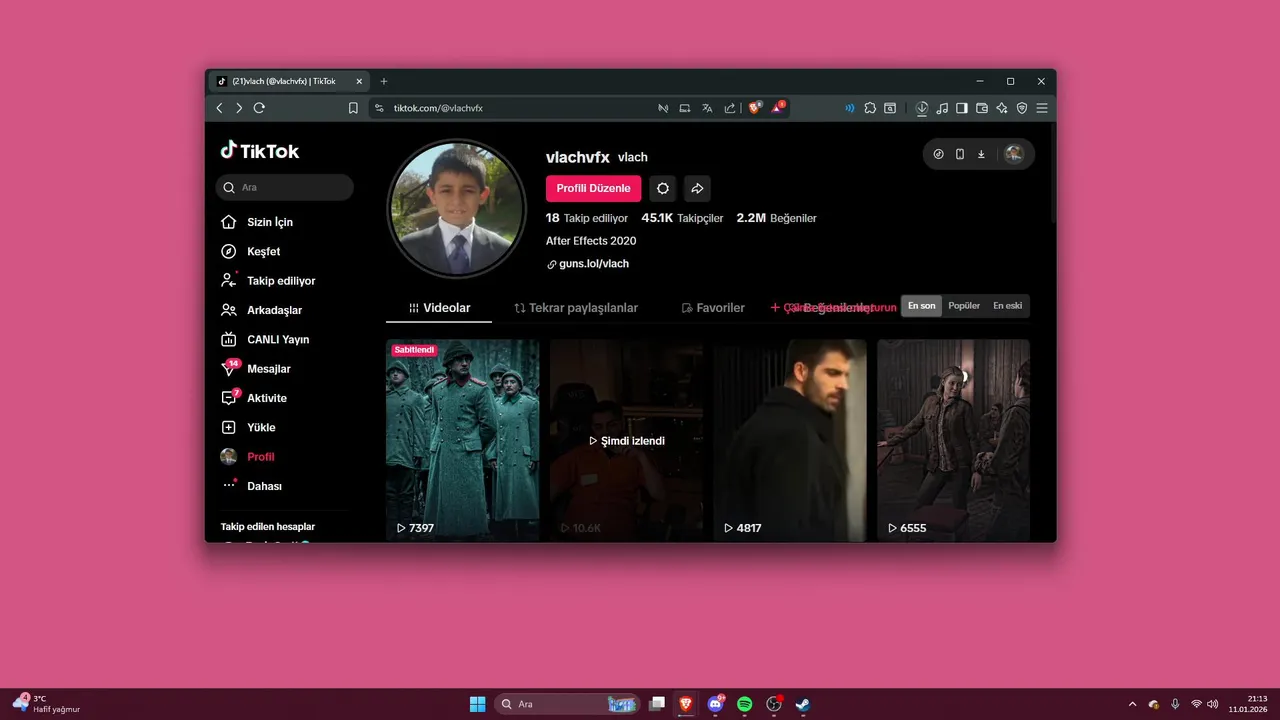Open the account avatar menu at top right

point(1014,154)
